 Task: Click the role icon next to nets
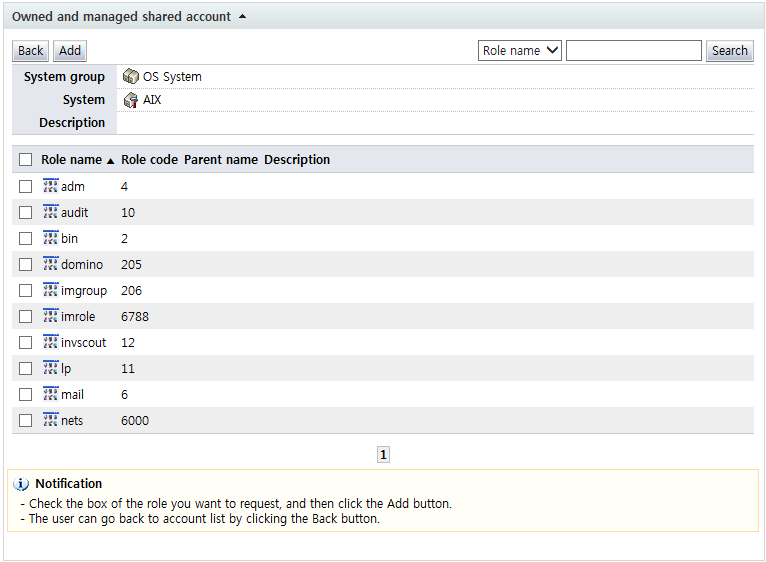tap(51, 420)
